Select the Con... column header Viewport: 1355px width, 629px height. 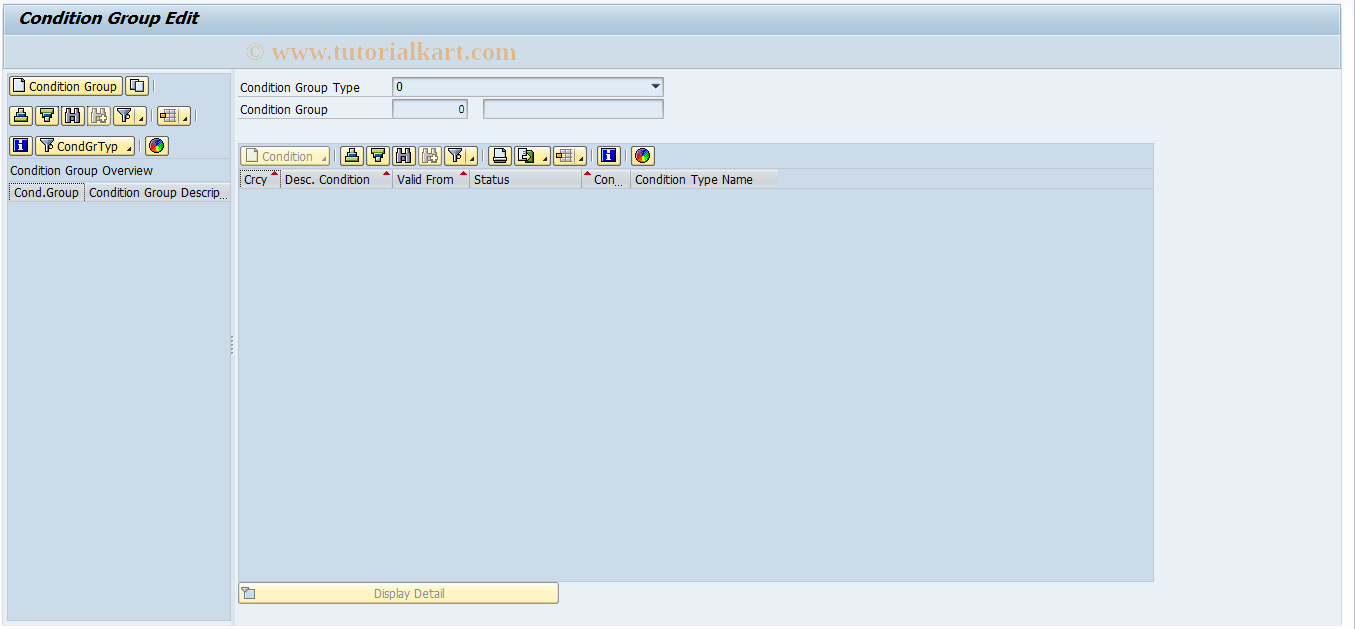(607, 180)
